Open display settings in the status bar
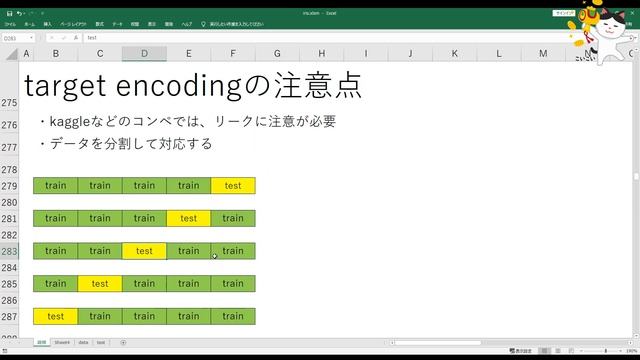Viewport: 640px width, 360px height. click(x=521, y=351)
